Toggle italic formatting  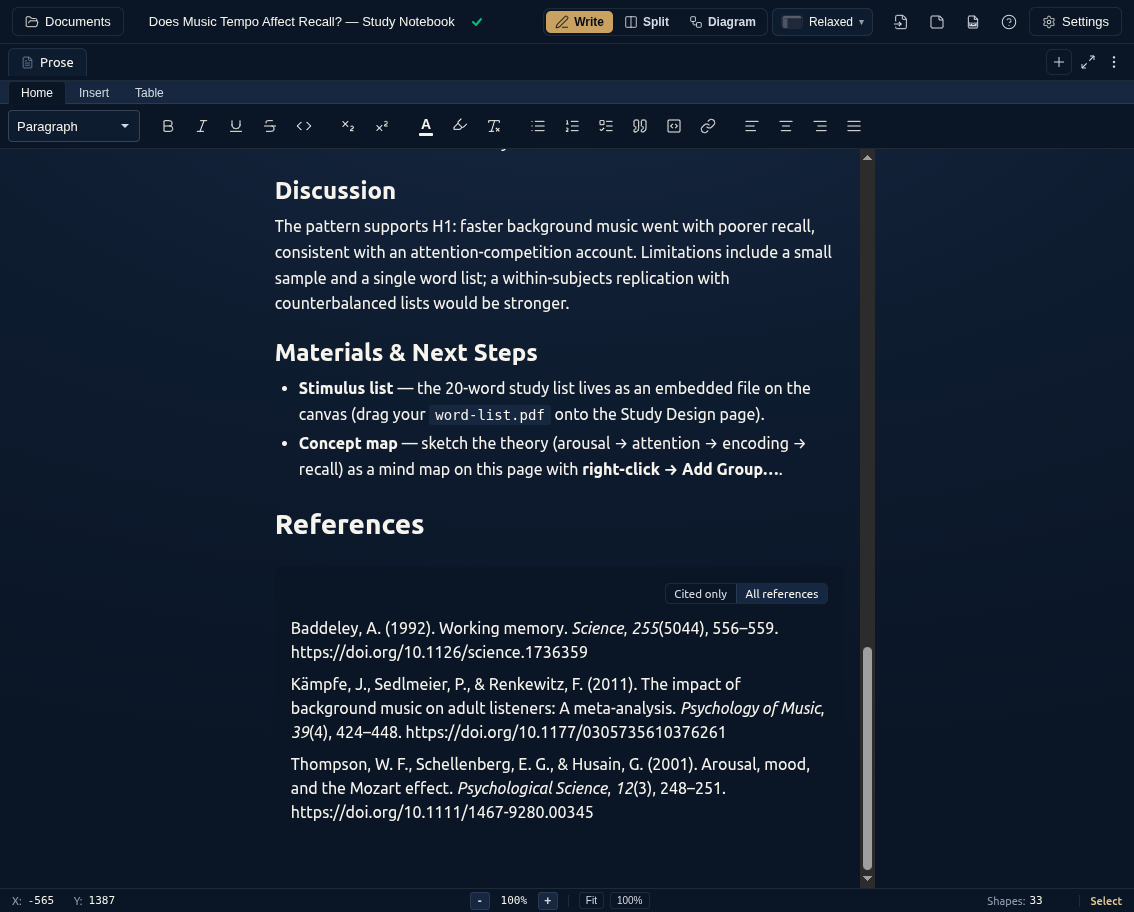pos(202,127)
